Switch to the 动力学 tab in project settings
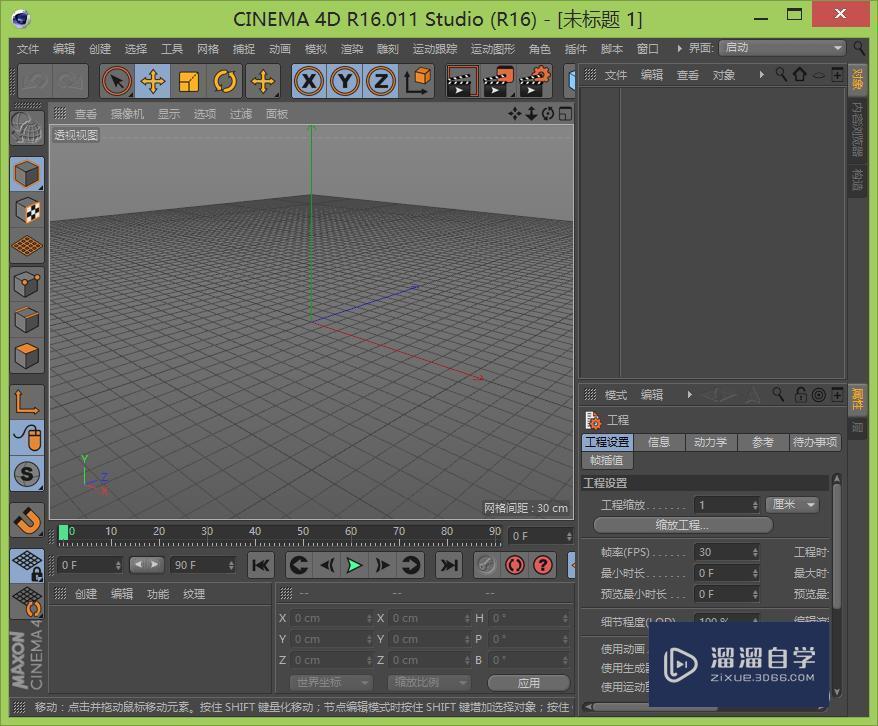 pos(711,441)
